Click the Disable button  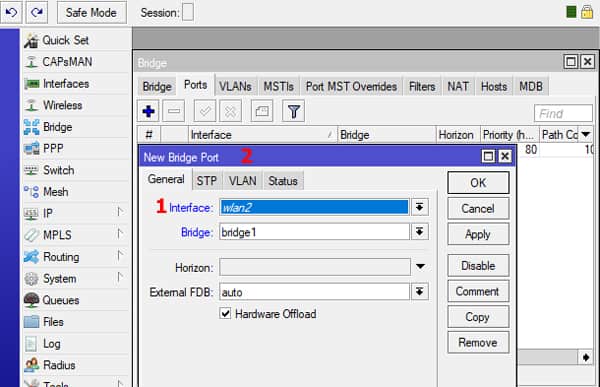click(x=478, y=265)
